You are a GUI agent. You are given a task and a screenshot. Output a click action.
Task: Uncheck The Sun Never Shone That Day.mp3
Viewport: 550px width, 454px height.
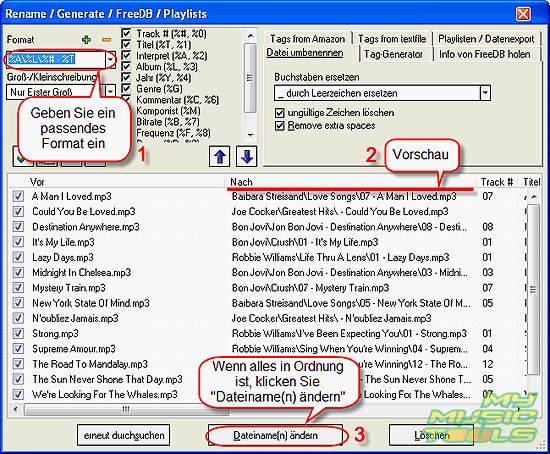[18, 379]
